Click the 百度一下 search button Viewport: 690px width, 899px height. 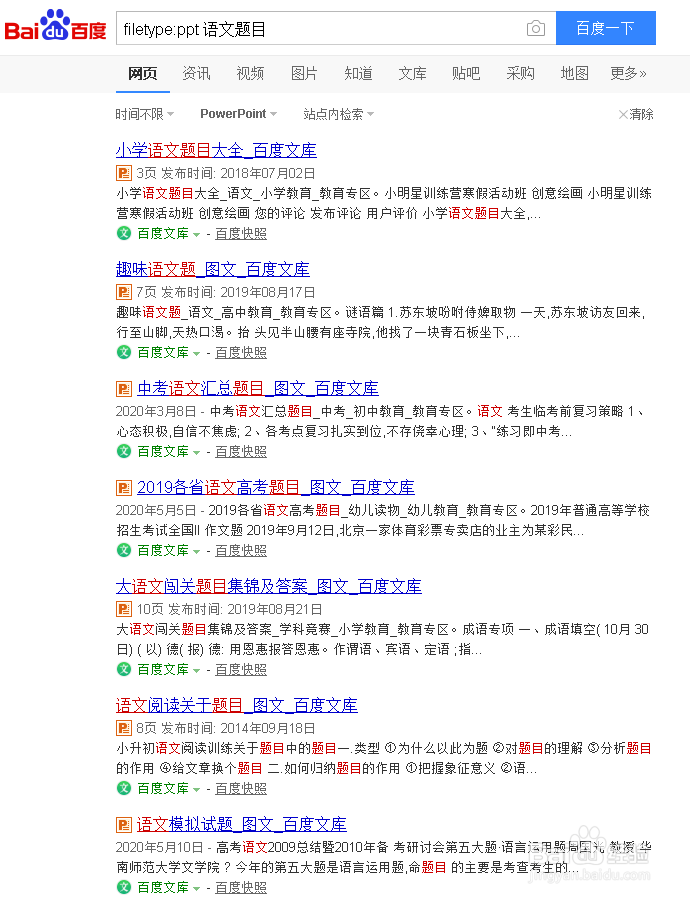(x=606, y=28)
